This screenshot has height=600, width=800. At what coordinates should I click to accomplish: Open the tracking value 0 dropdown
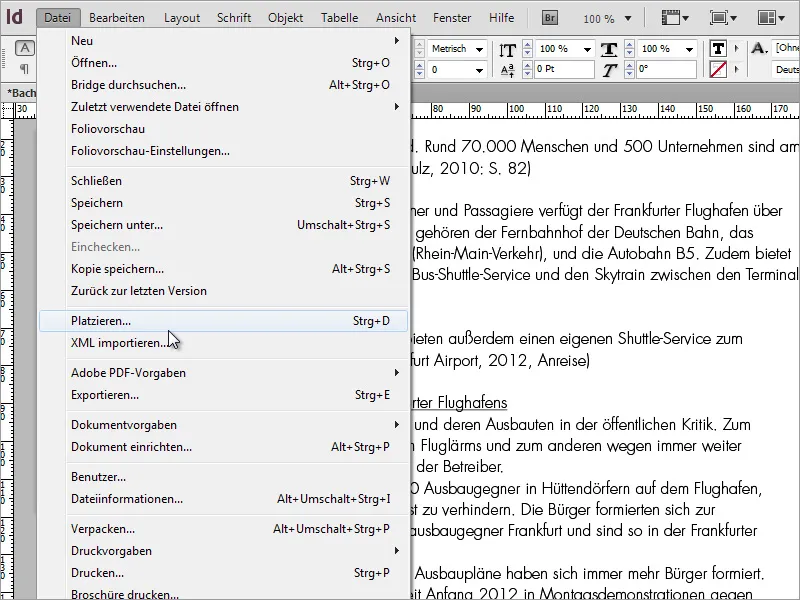point(479,70)
